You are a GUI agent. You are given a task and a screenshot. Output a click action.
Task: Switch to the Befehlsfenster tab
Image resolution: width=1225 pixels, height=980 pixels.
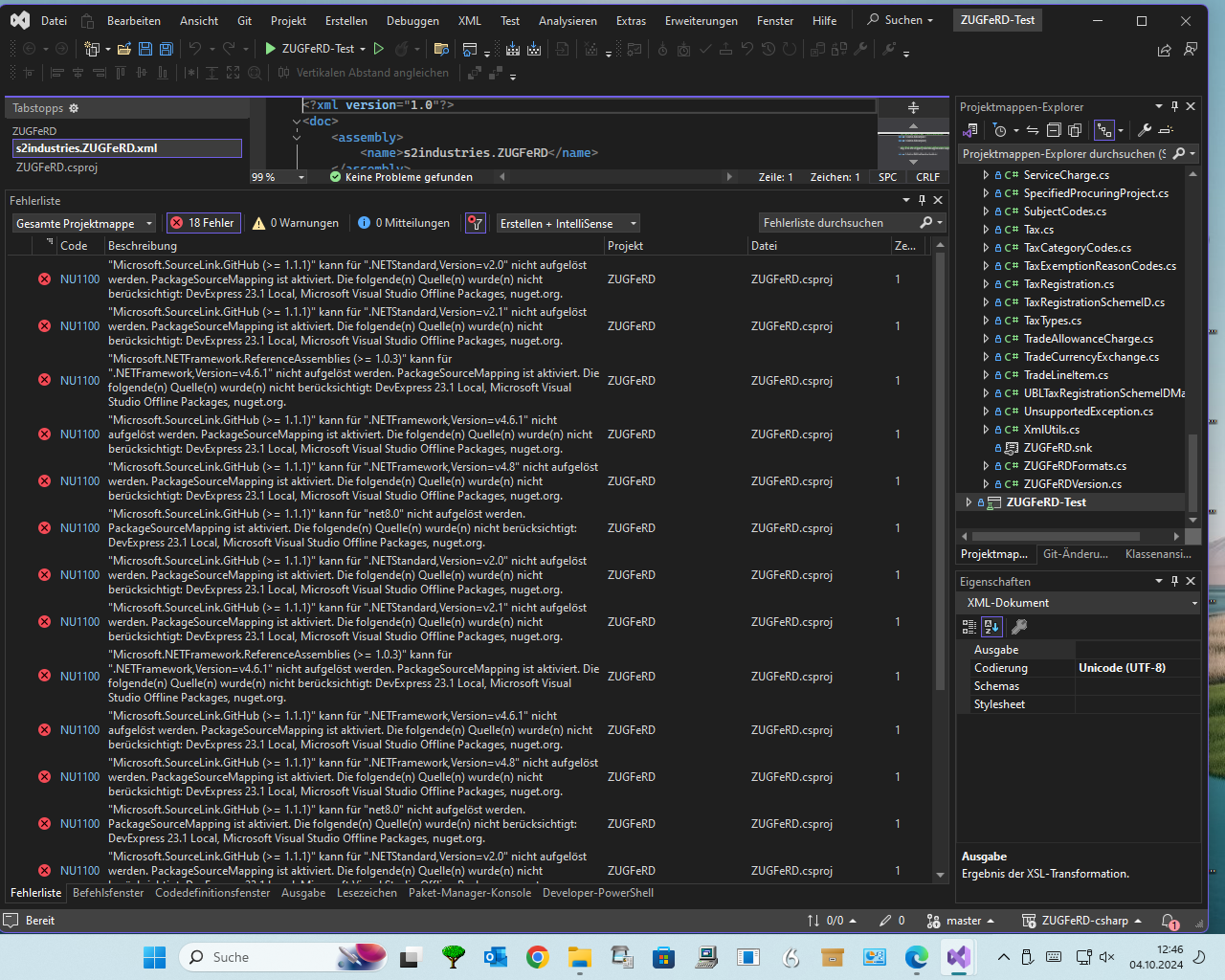(108, 893)
